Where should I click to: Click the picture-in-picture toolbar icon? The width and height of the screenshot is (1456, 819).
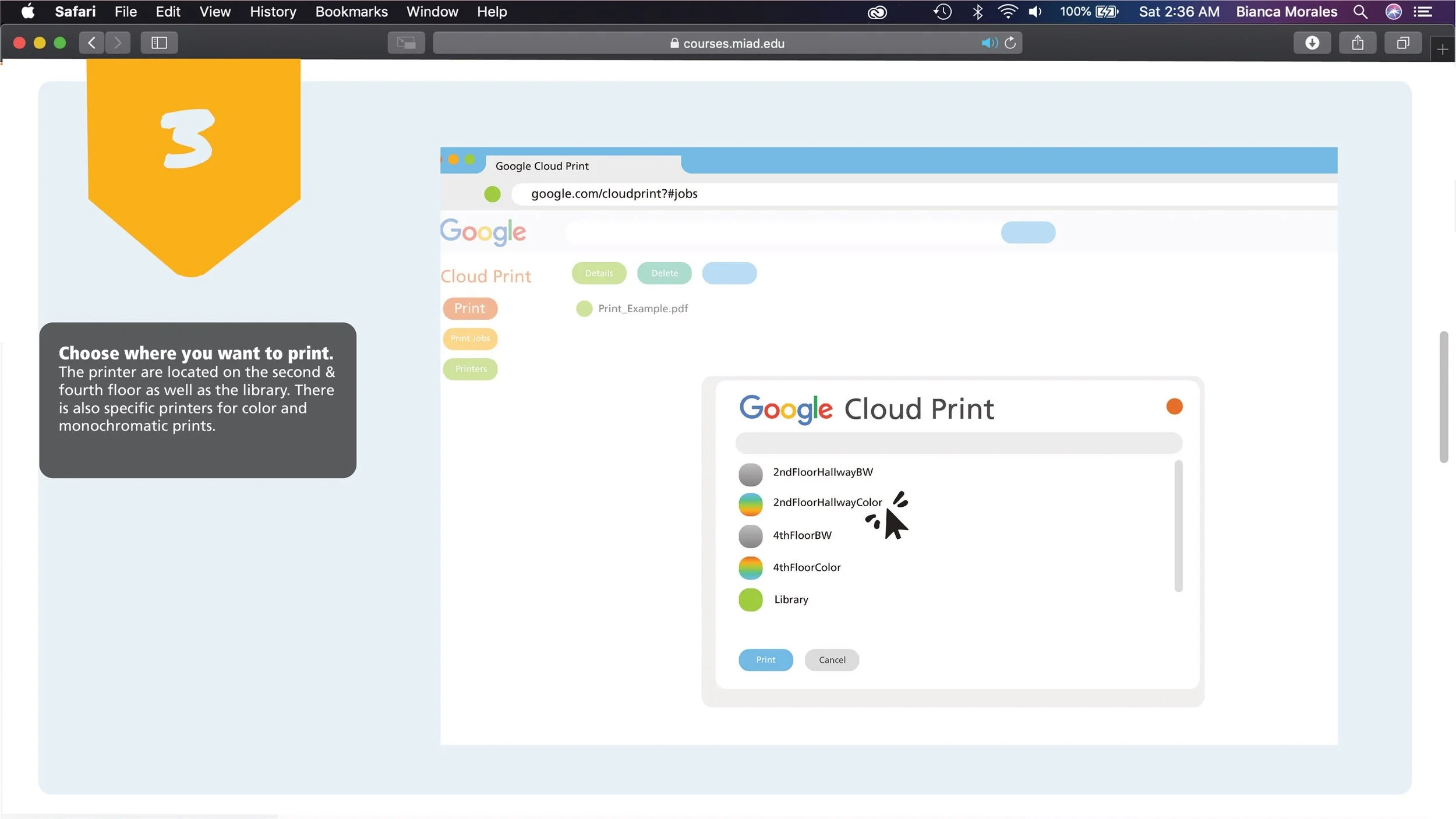pos(406,43)
